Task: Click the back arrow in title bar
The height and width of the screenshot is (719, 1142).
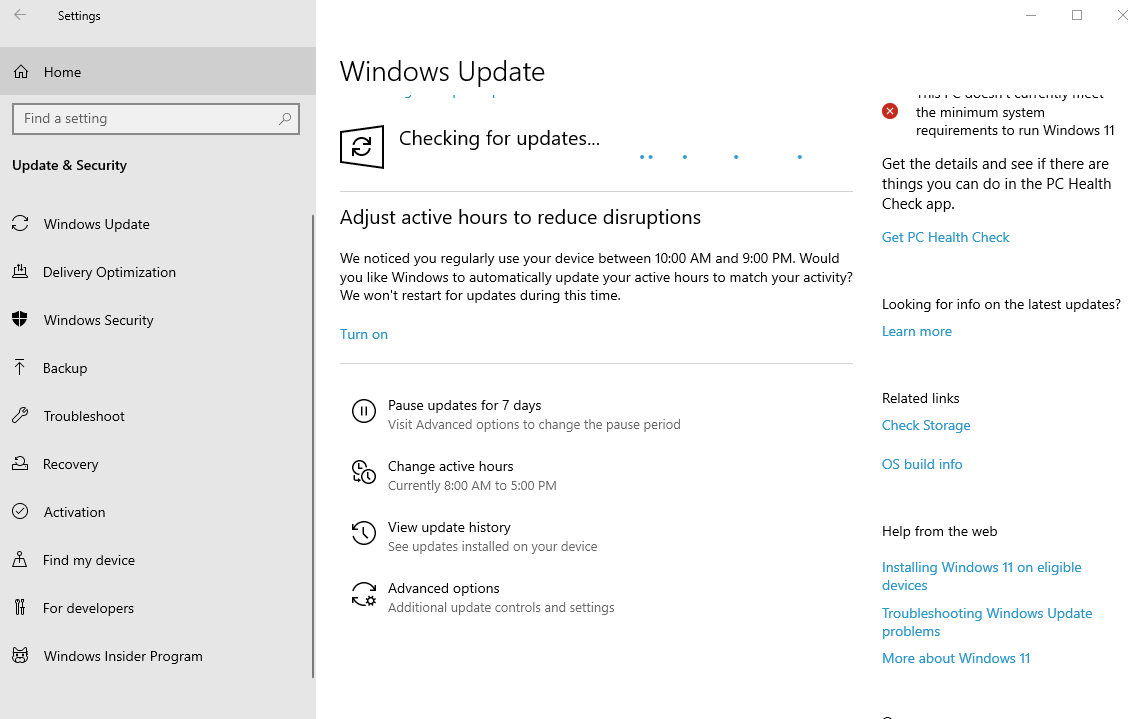Action: point(20,15)
